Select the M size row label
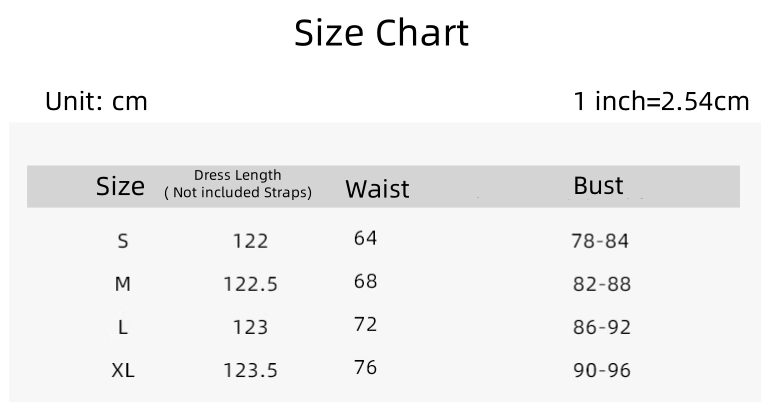The width and height of the screenshot is (764, 402). (123, 284)
